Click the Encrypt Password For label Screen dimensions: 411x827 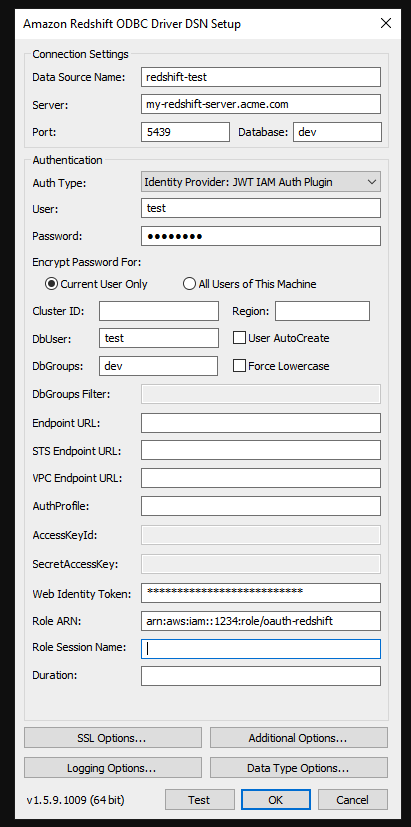click(x=87, y=262)
